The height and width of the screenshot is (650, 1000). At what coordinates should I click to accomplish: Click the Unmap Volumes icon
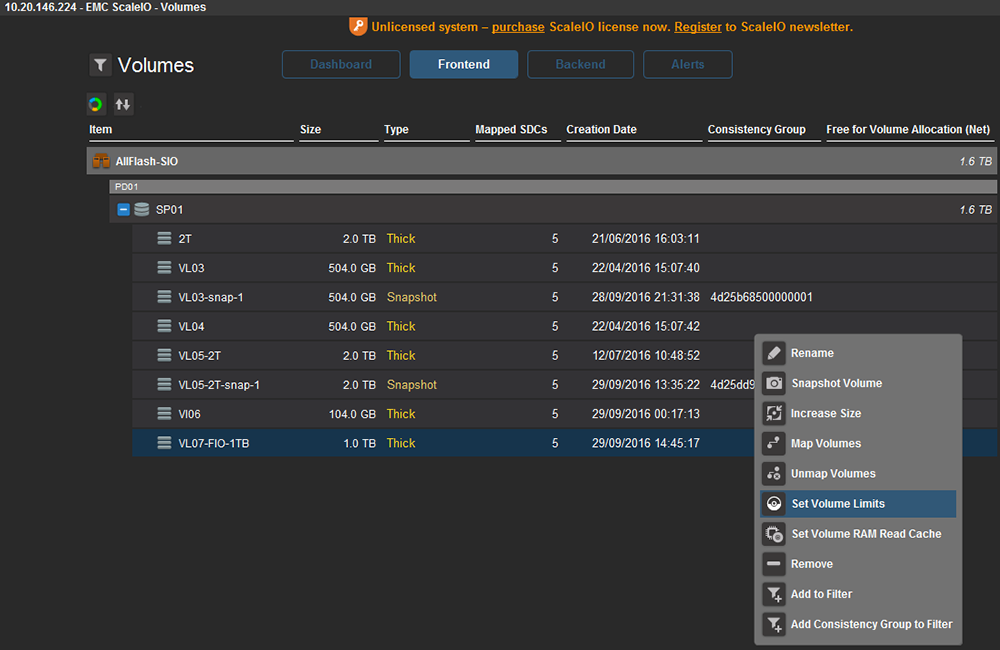774,473
